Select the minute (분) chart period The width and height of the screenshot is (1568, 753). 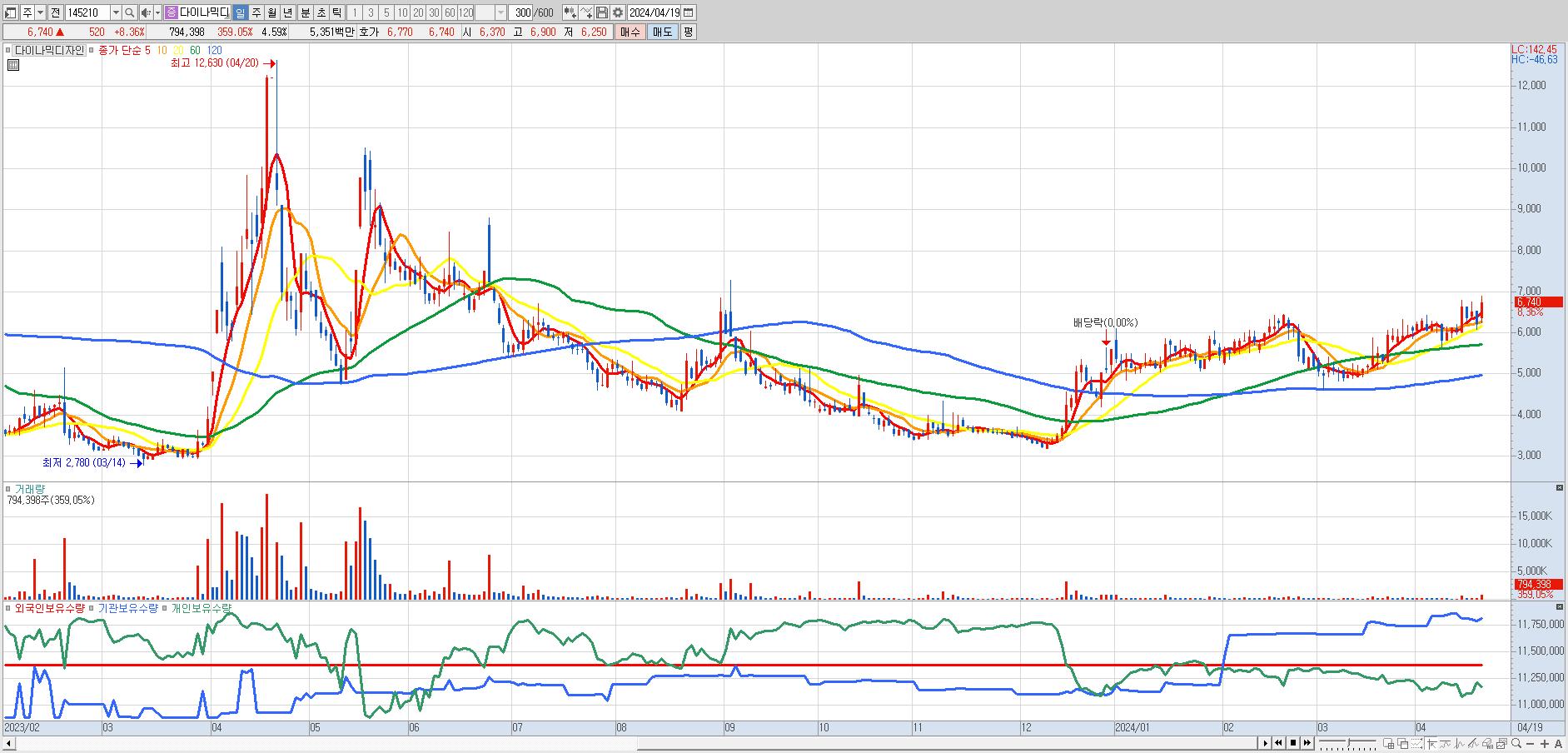pos(305,12)
